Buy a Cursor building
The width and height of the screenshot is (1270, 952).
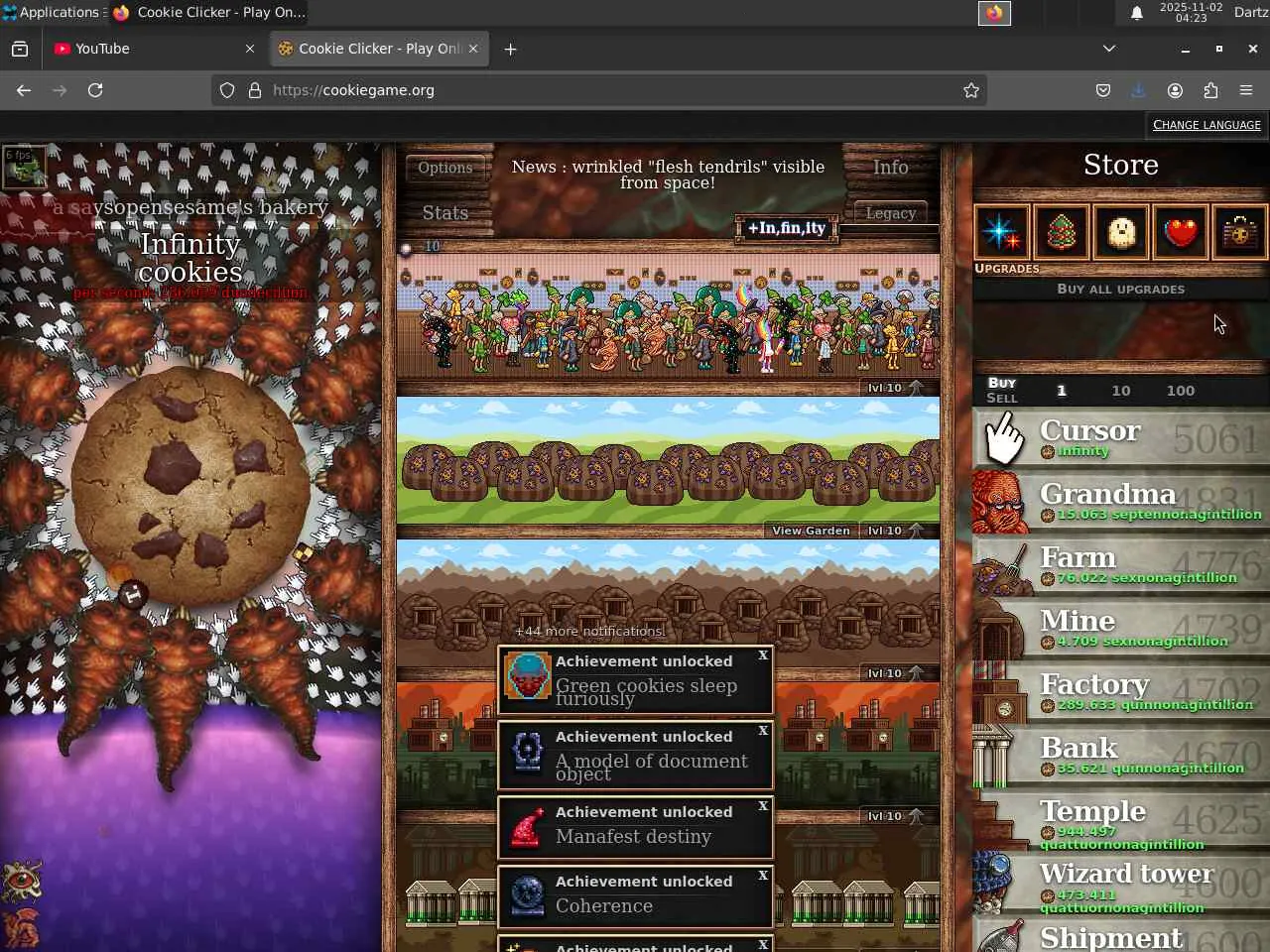click(1121, 438)
